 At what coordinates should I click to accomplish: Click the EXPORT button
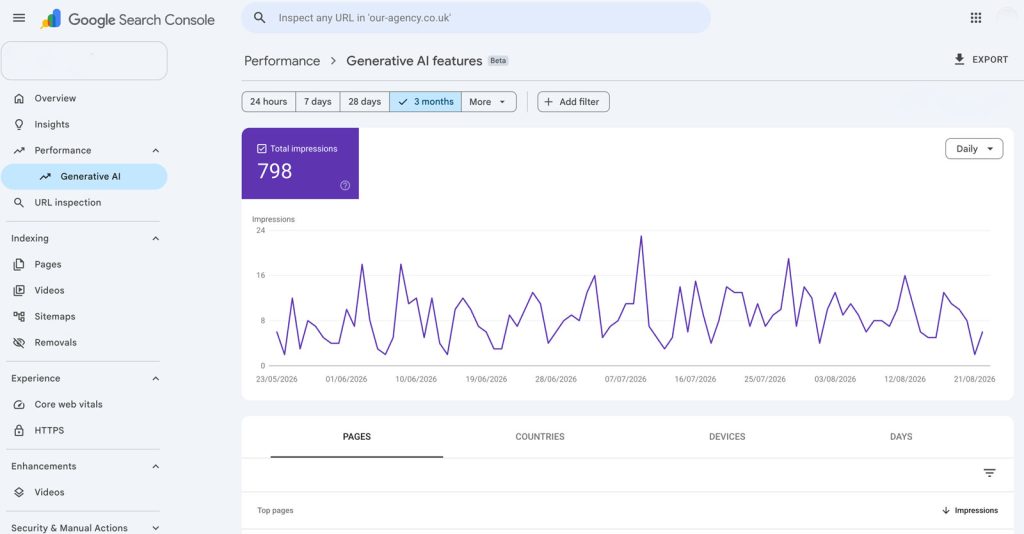981,59
